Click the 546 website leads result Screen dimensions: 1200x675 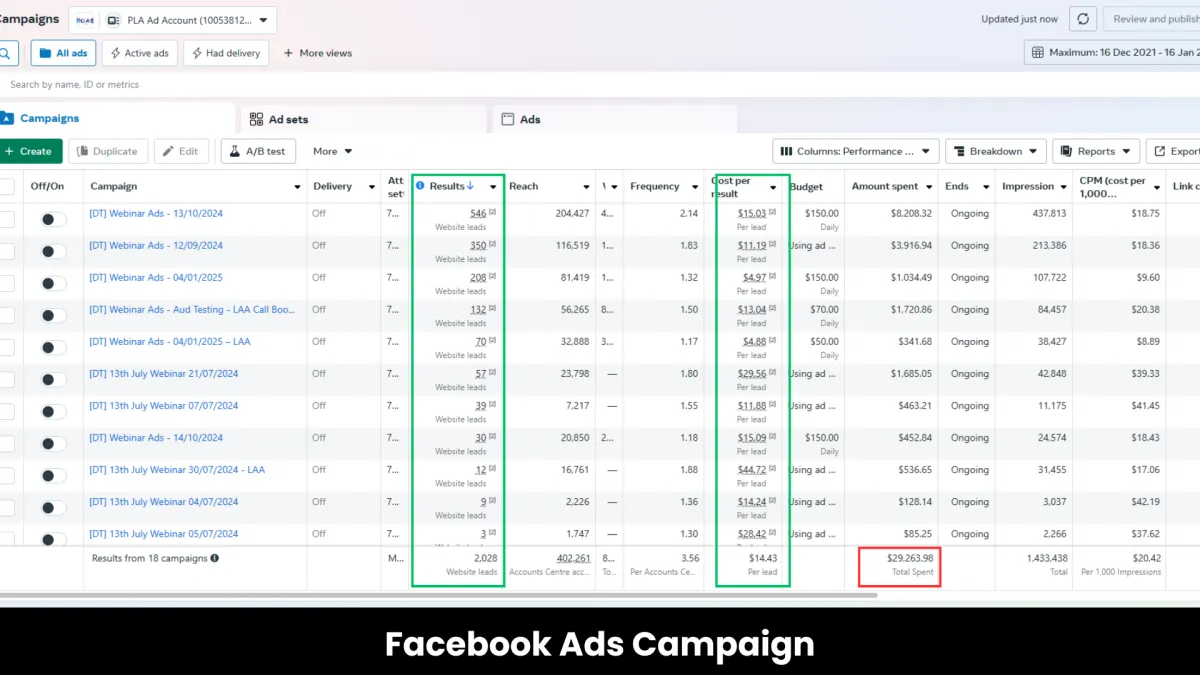478,213
